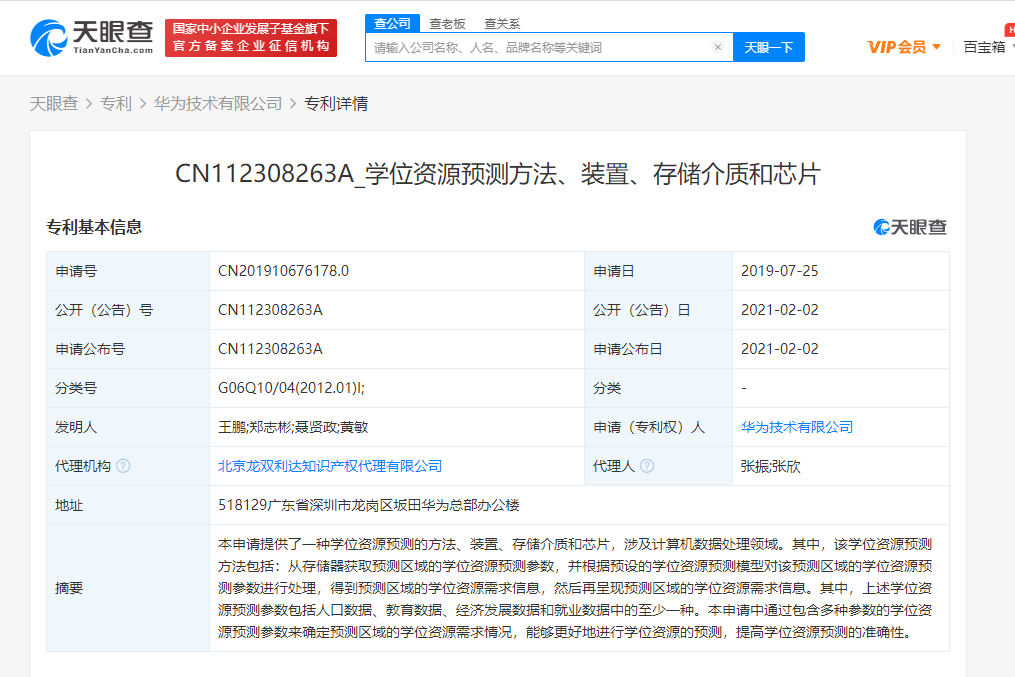Click the help icon next to 代理人
The width and height of the screenshot is (1015, 677).
647,466
